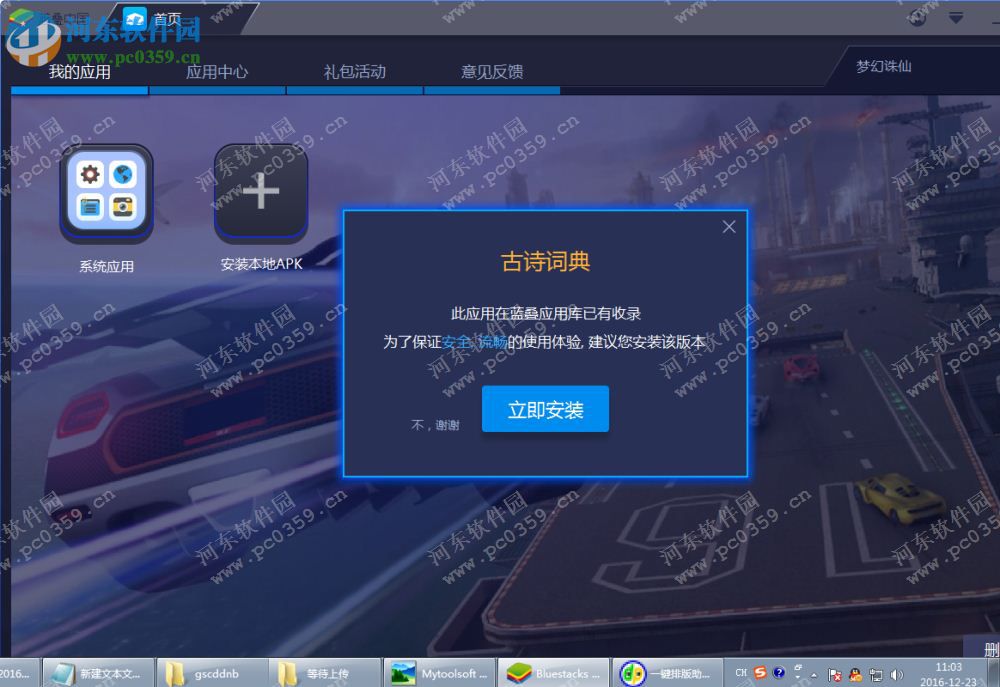The height and width of the screenshot is (687, 1000).
Task: Open the 意见反馈 feedback tab
Action: pyautogui.click(x=492, y=71)
